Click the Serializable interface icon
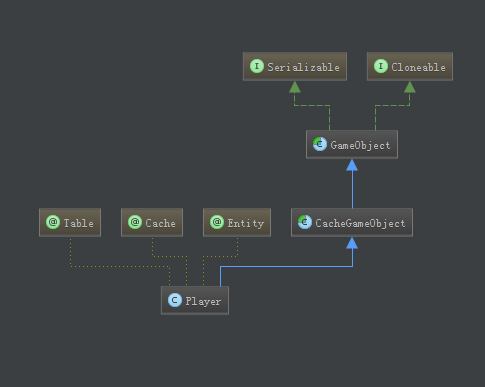The height and width of the screenshot is (387, 485). coord(257,66)
